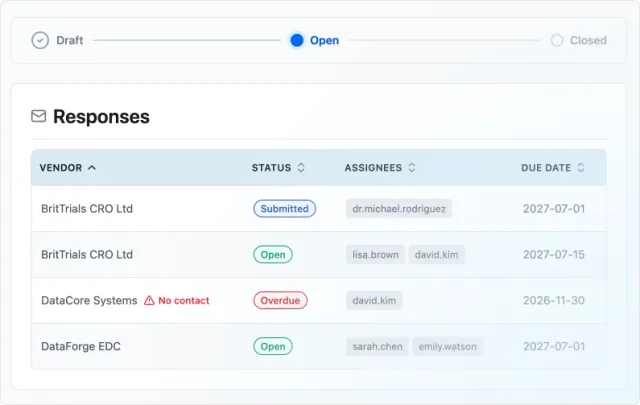Click BritTrials CRO Ltd due 2027-07-15
The width and height of the screenshot is (640, 405).
[x=87, y=255]
